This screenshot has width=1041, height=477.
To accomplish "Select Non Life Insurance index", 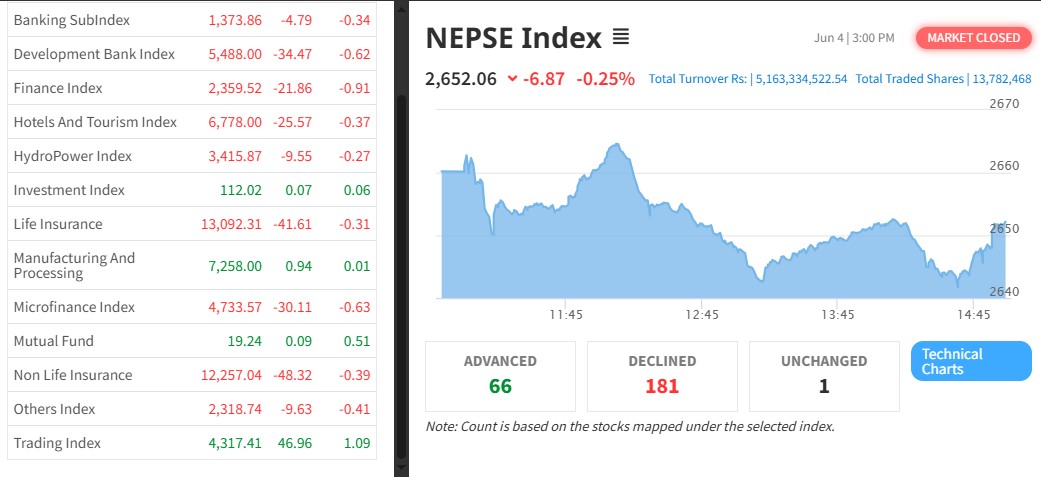I will click(x=72, y=375).
